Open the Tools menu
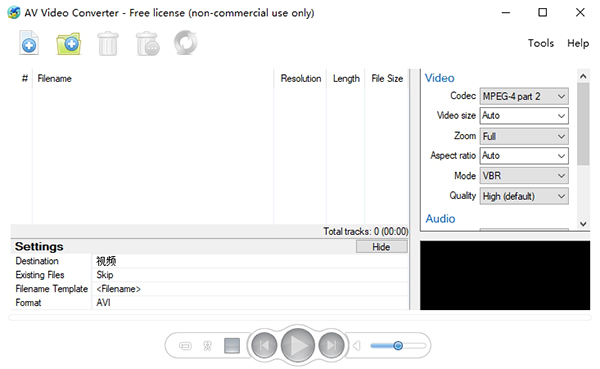Screen dimensions: 600x369 [x=541, y=43]
